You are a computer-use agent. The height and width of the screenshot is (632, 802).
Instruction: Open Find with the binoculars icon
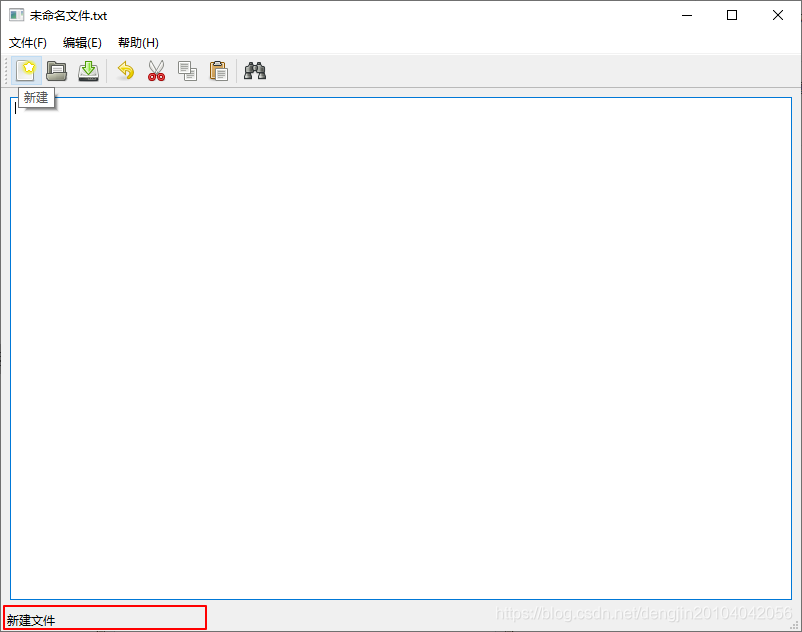click(255, 71)
